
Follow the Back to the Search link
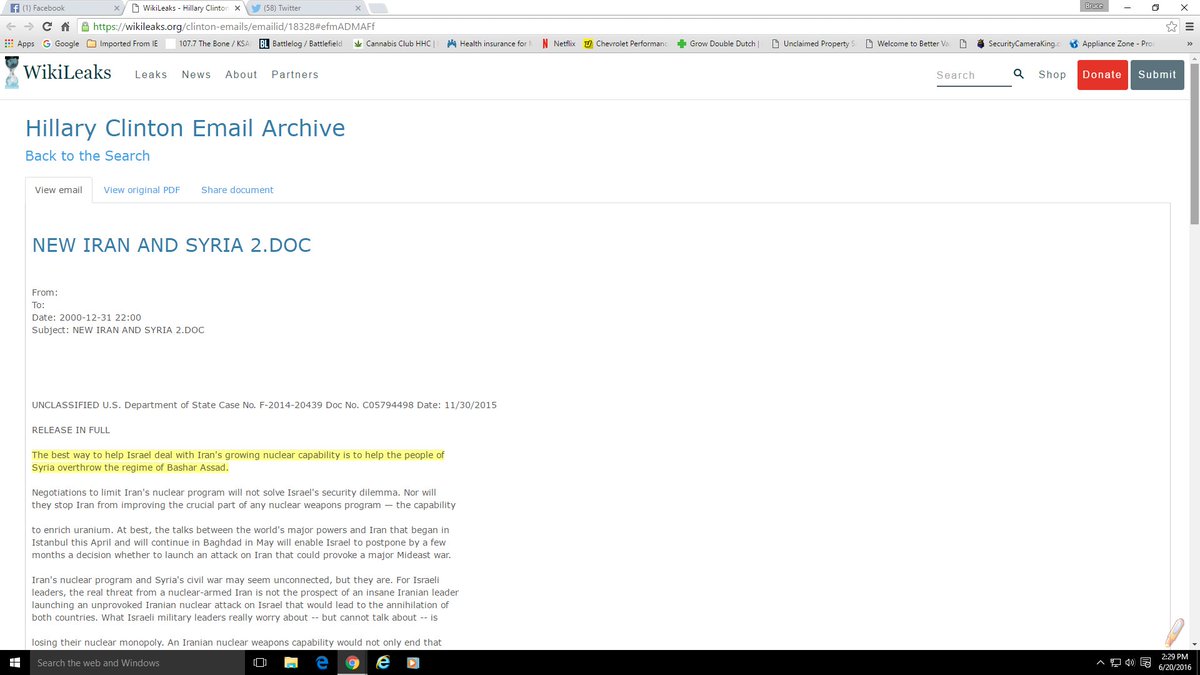(x=87, y=156)
